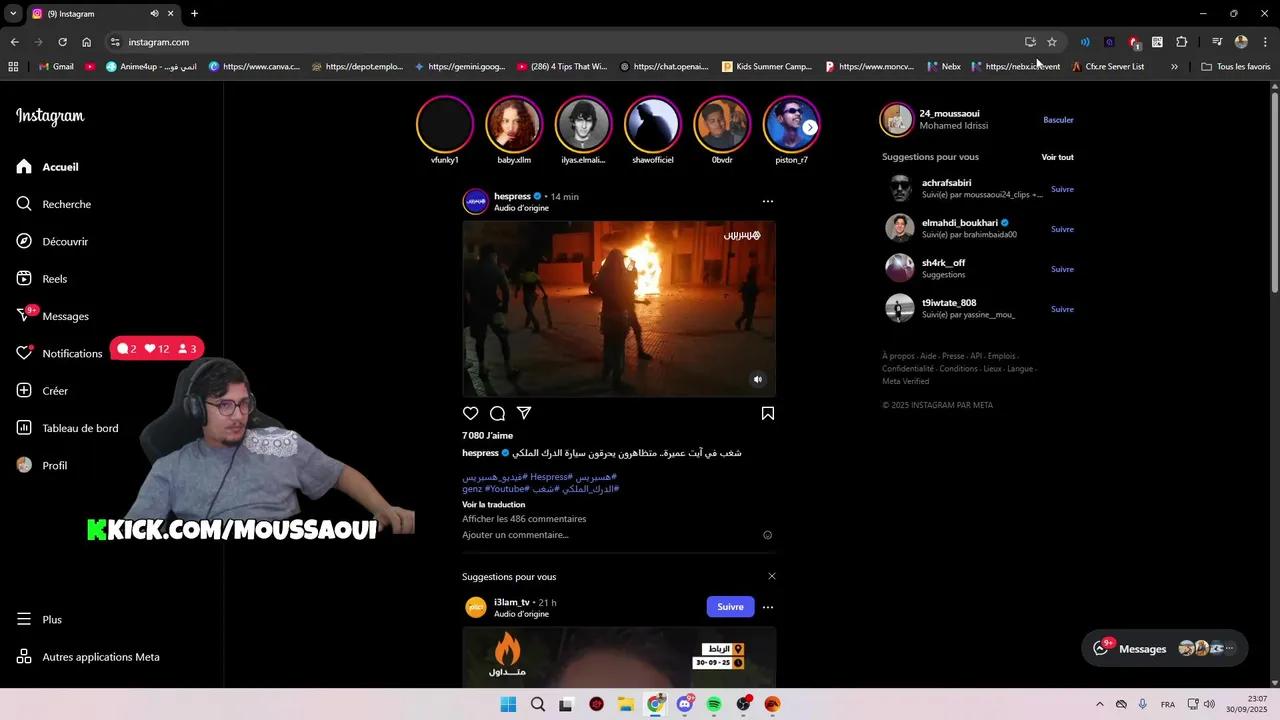Expand the Plus menu in sidebar

(x=52, y=620)
